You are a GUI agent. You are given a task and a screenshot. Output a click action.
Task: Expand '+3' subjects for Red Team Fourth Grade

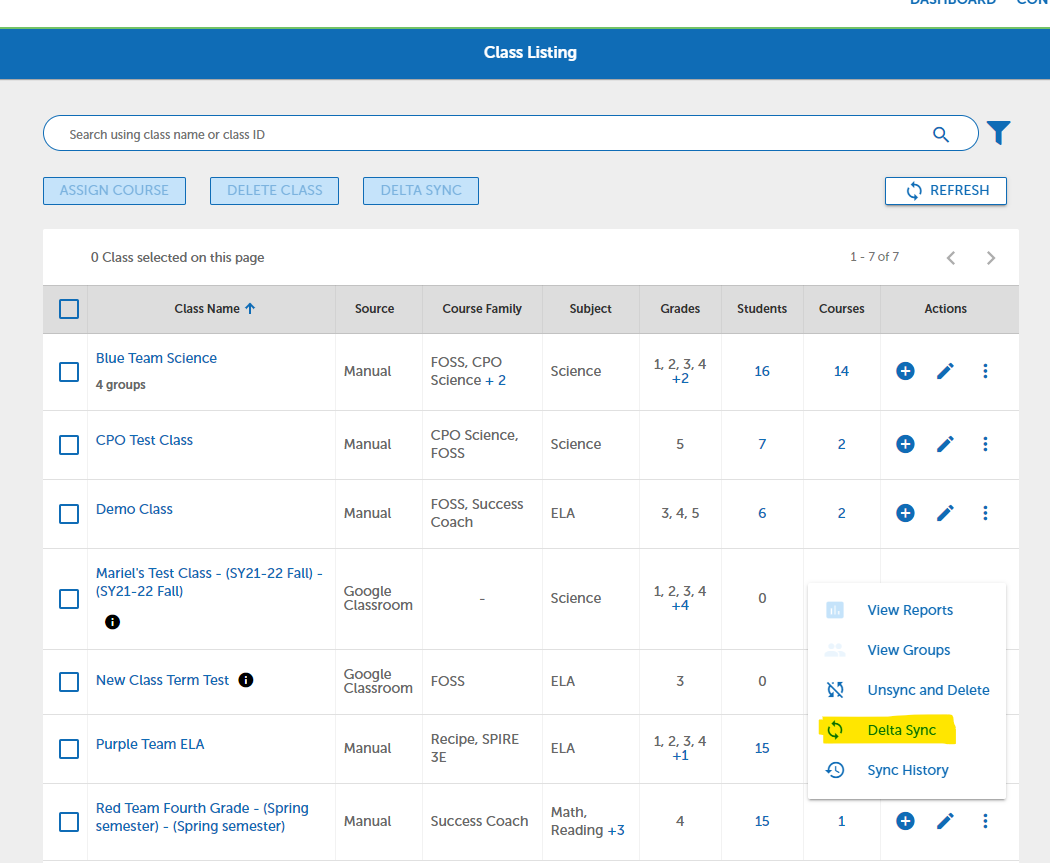click(616, 830)
